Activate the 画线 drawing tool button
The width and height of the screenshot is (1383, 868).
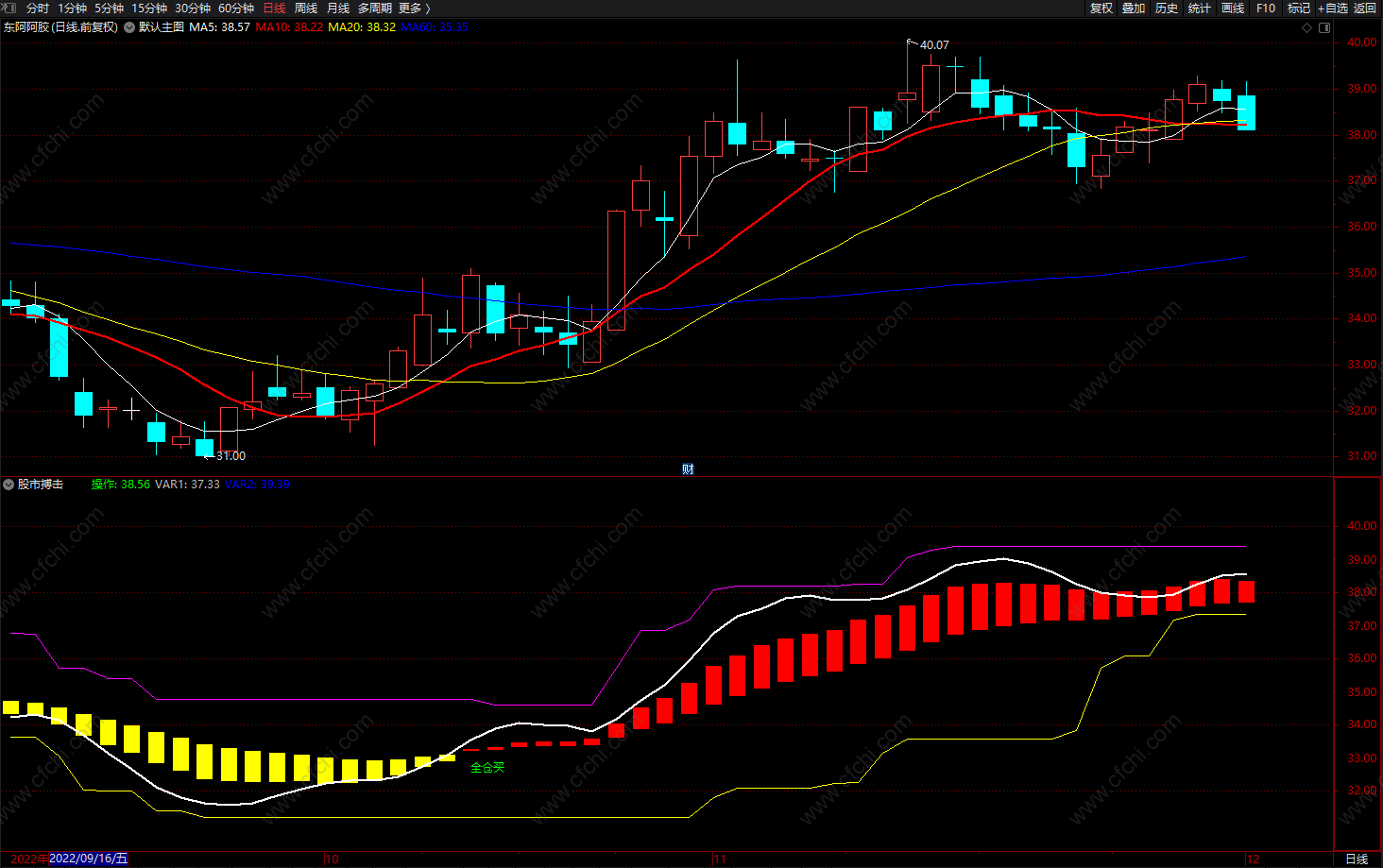[1233, 8]
